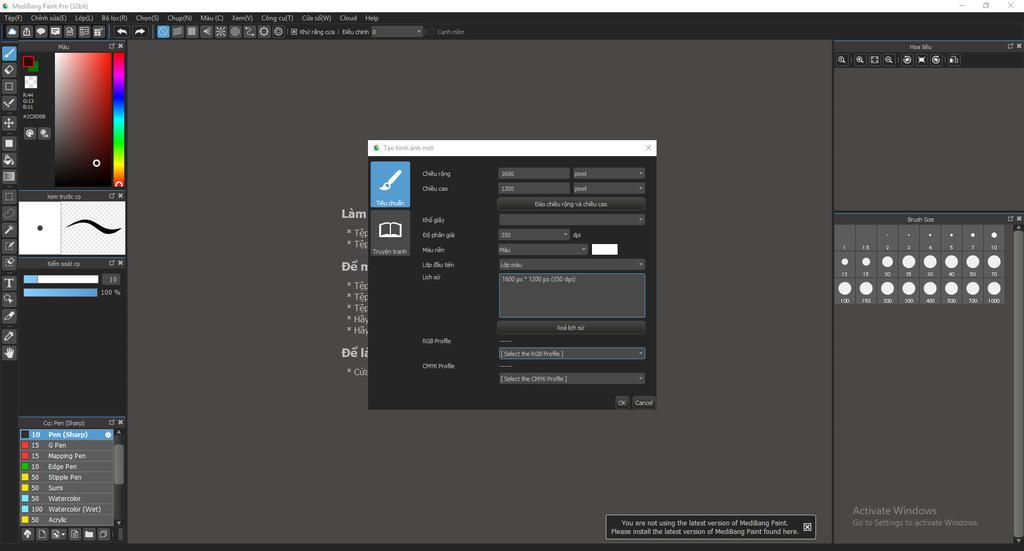Viewport: 1024px width, 551px height.
Task: Click Đảo chiều rộng và chiều cao button
Action: [571, 204]
